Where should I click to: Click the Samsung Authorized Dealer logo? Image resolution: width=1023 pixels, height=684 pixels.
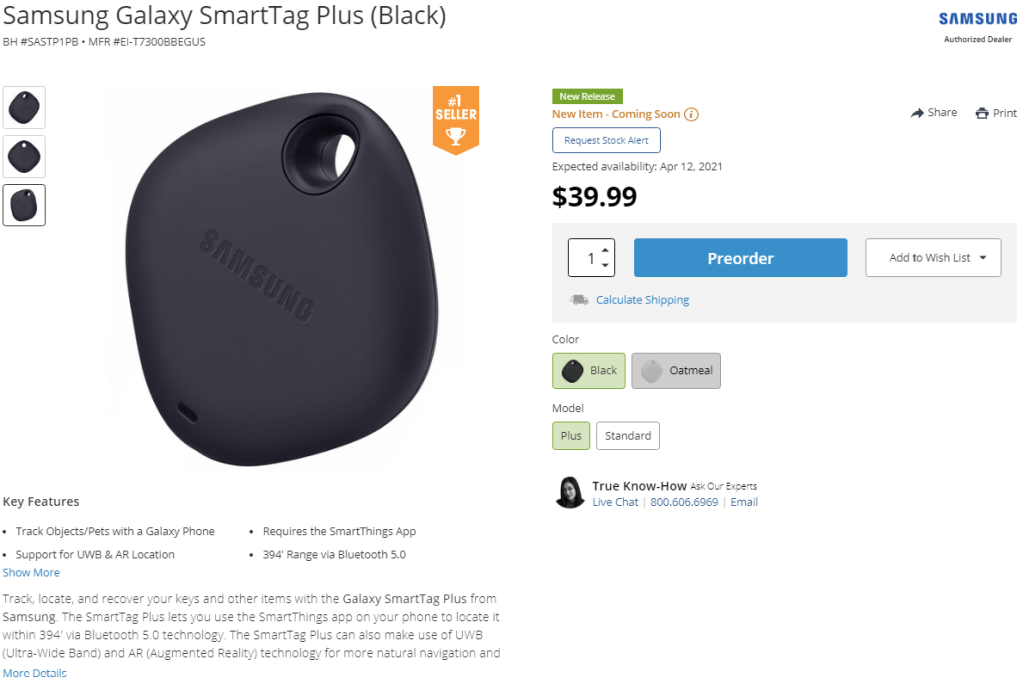pos(977,27)
